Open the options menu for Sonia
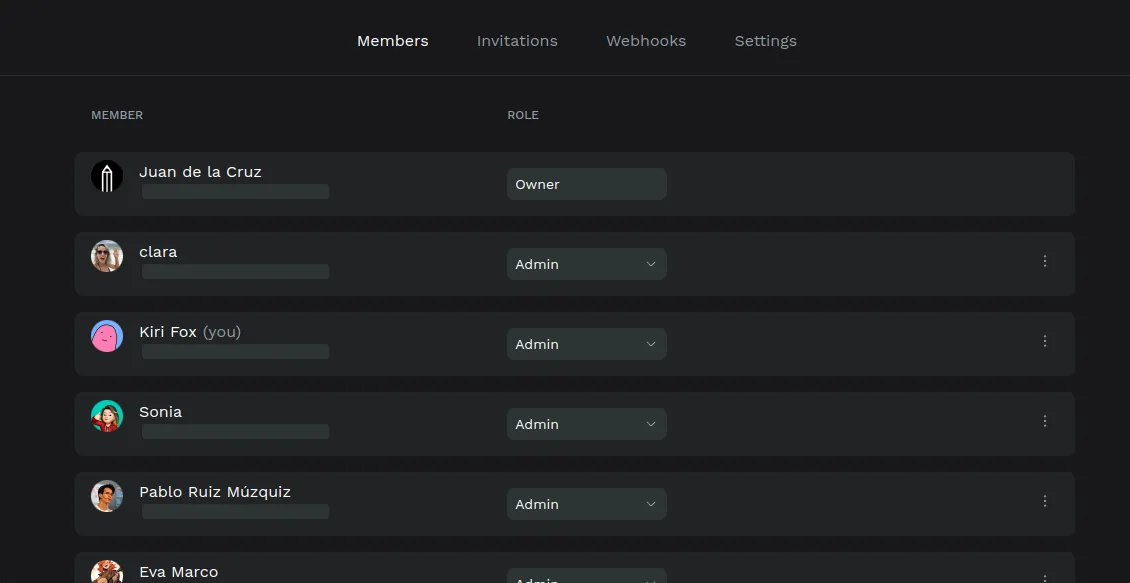 pyautogui.click(x=1045, y=421)
